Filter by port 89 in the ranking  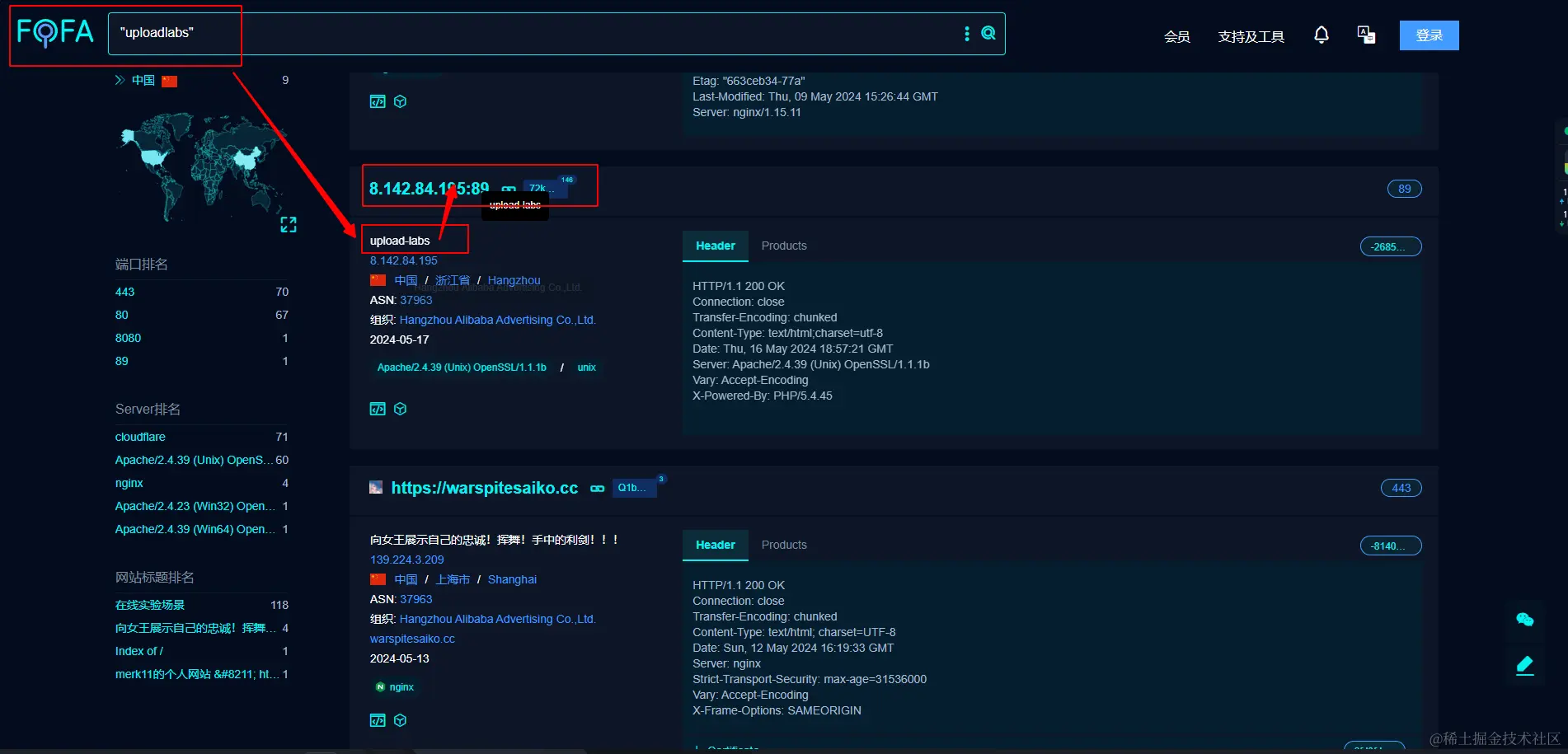122,361
